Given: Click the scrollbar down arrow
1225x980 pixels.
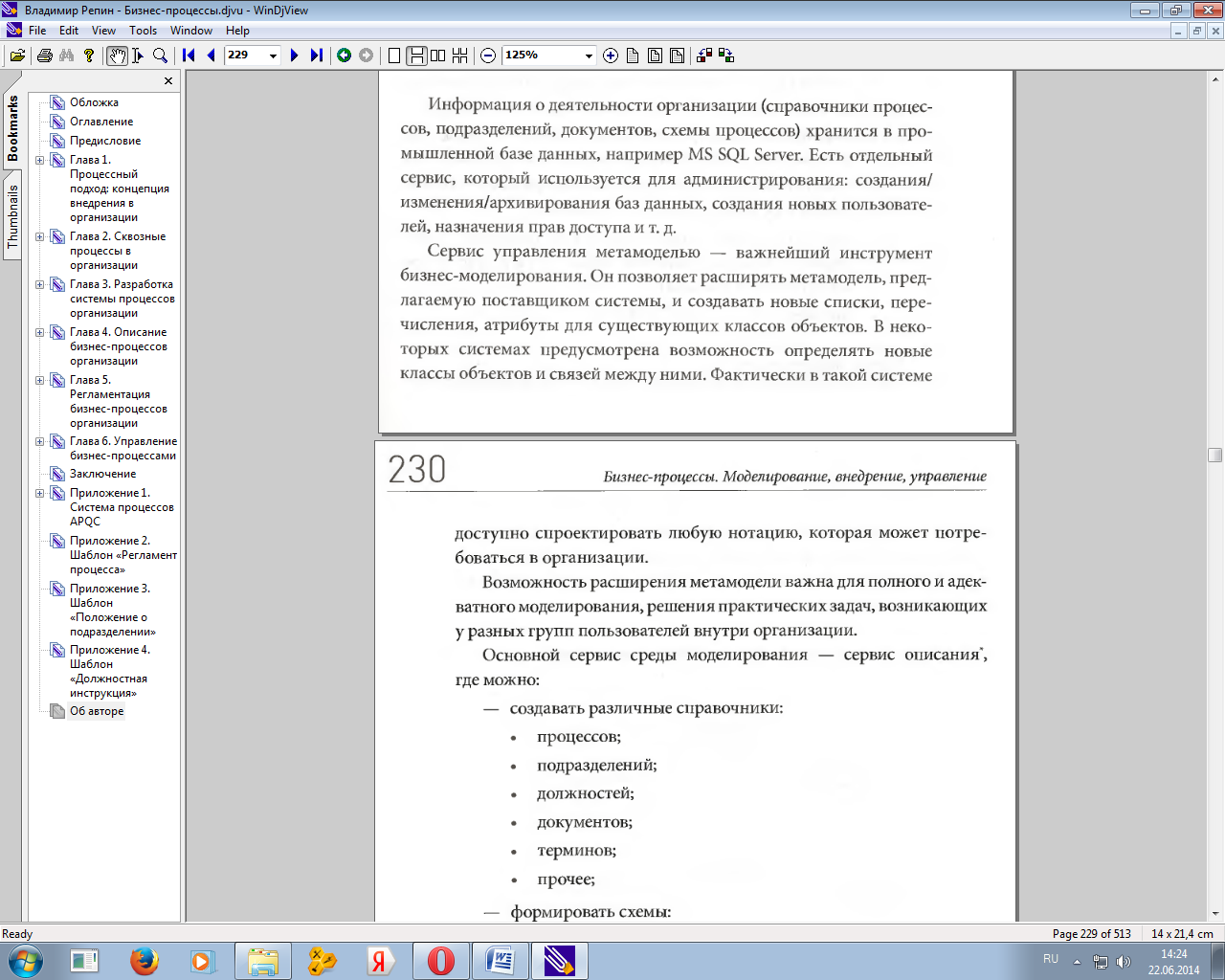Looking at the screenshot, I should 1215,913.
